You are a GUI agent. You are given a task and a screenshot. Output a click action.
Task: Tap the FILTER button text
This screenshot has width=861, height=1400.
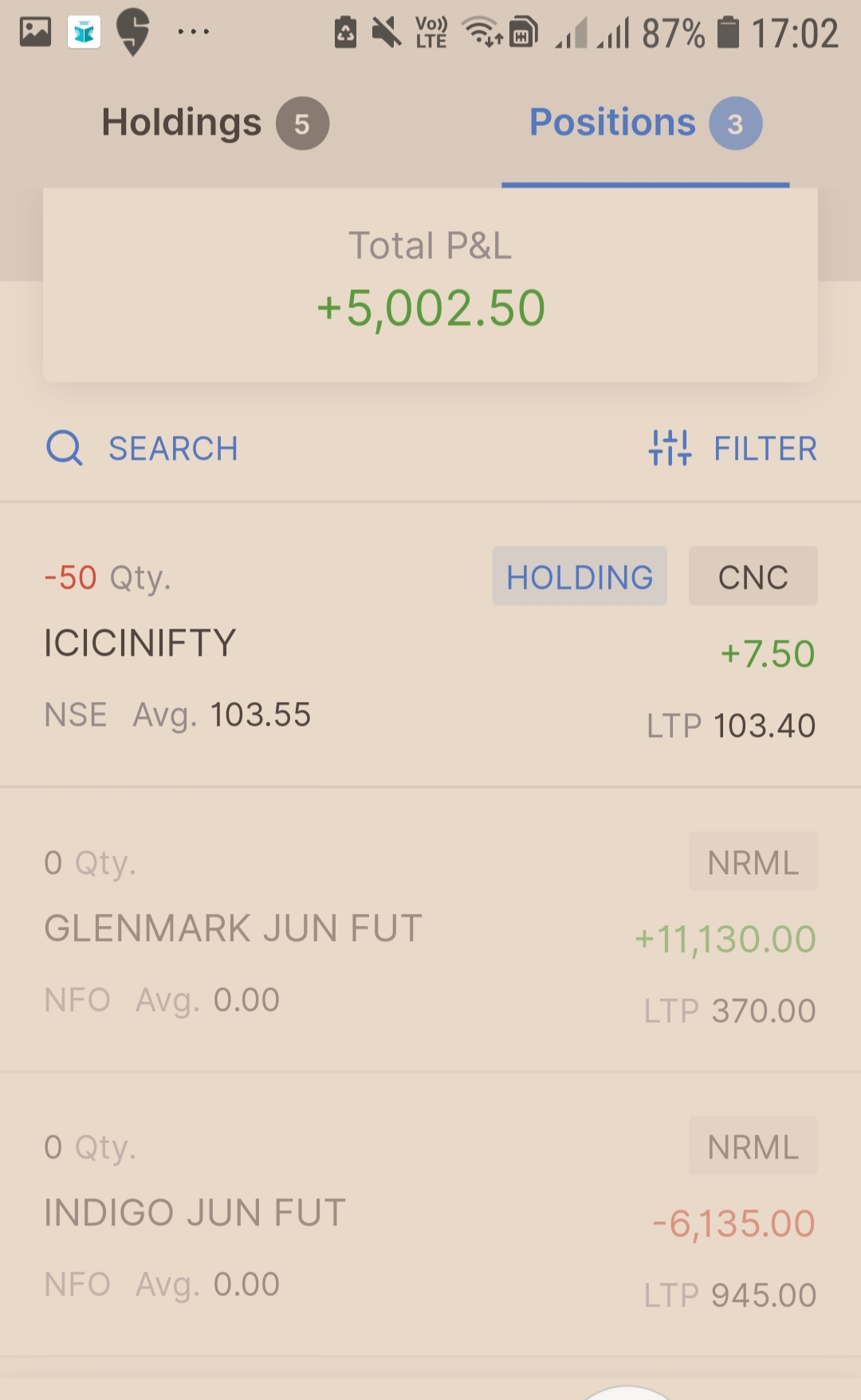click(x=765, y=449)
